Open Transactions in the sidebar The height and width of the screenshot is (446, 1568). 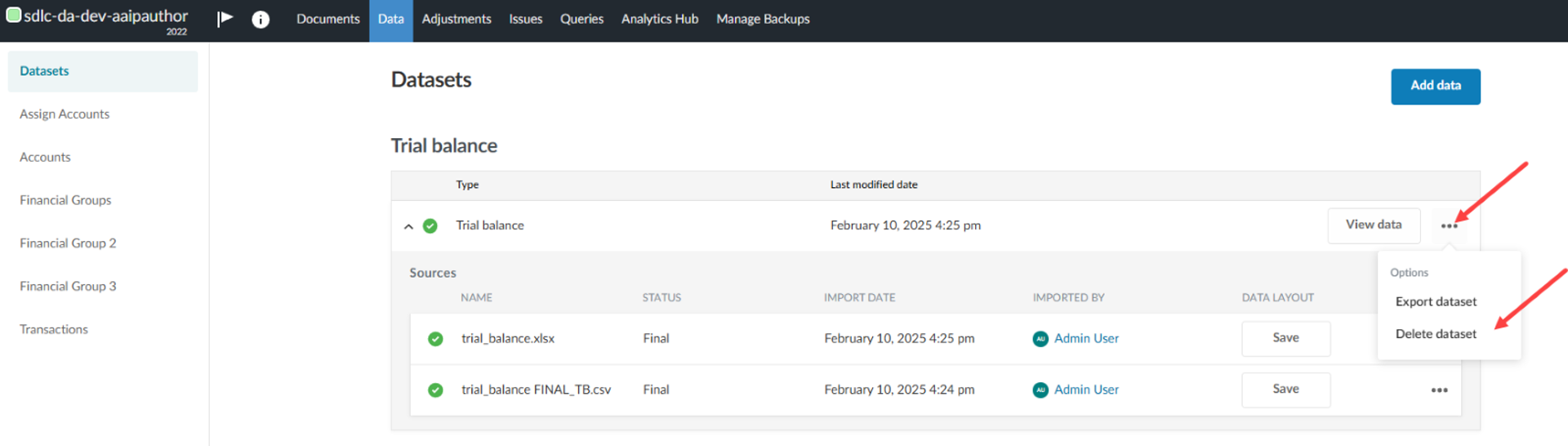pos(54,329)
